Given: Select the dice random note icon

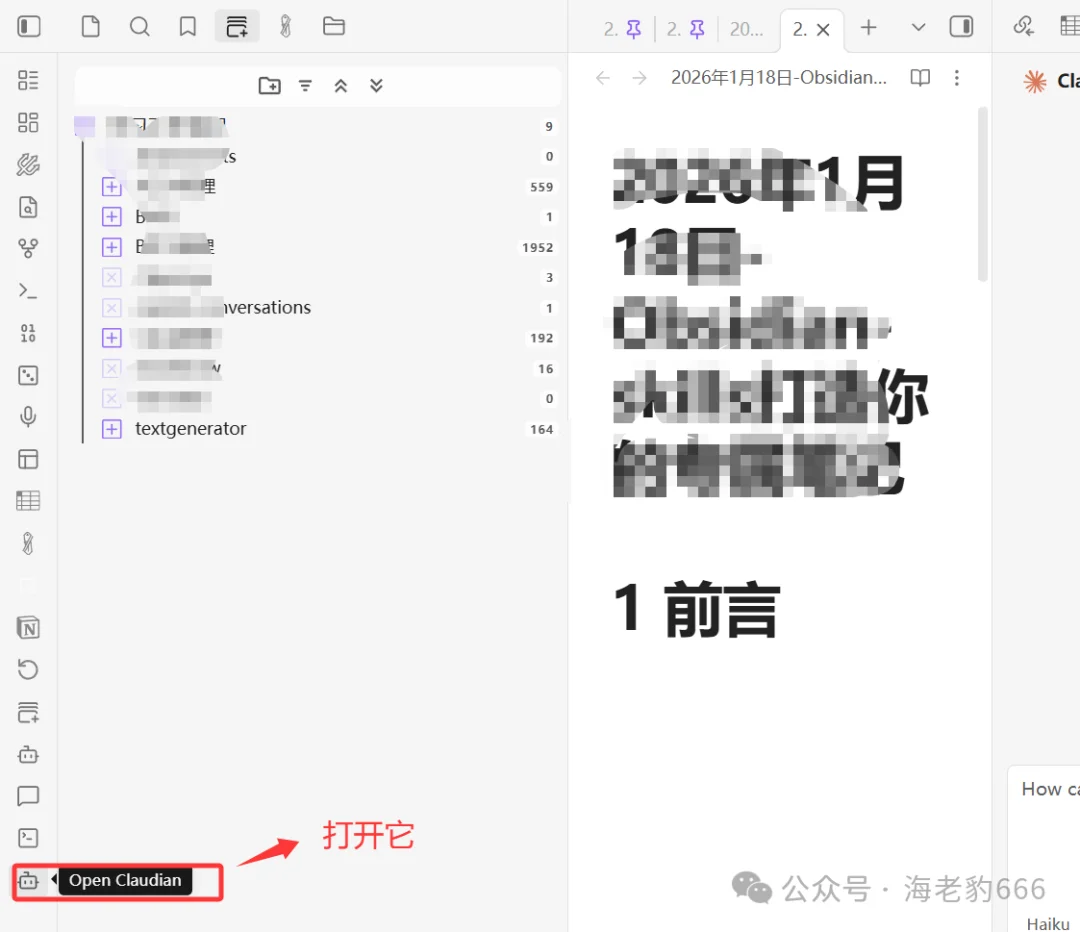Looking at the screenshot, I should [27, 374].
